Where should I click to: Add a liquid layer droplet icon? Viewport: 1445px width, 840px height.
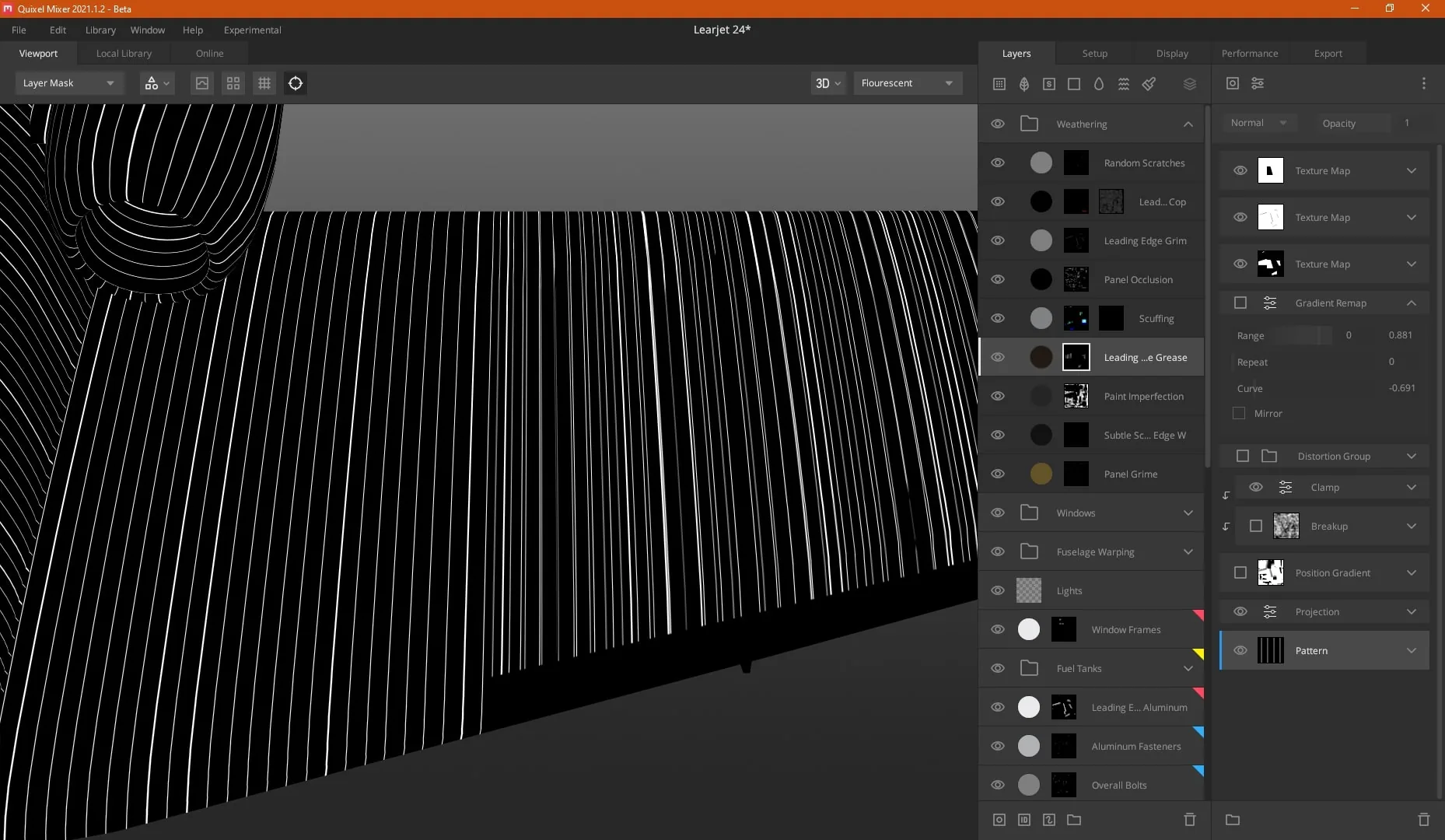[1099, 84]
